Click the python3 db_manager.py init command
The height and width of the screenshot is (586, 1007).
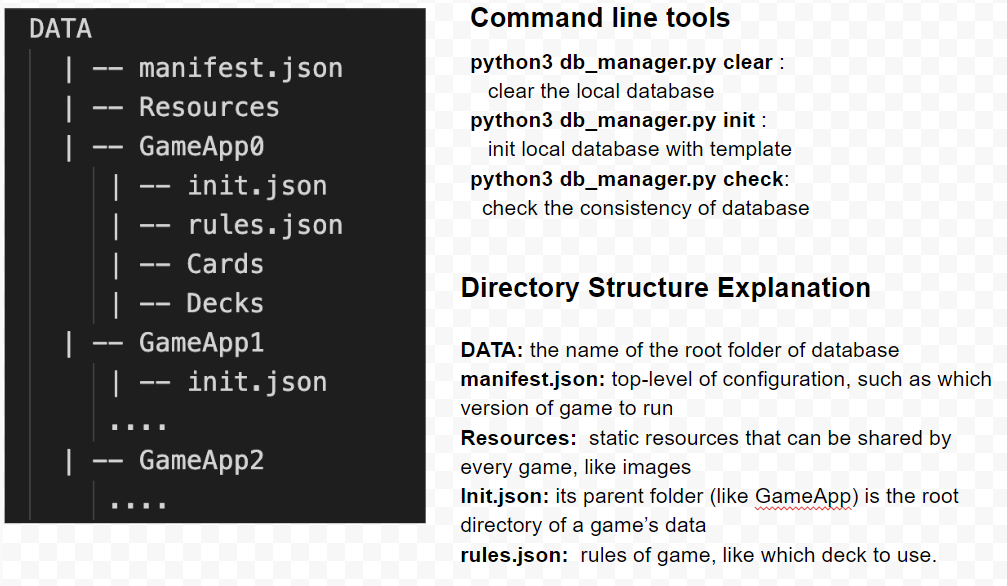[x=613, y=120]
